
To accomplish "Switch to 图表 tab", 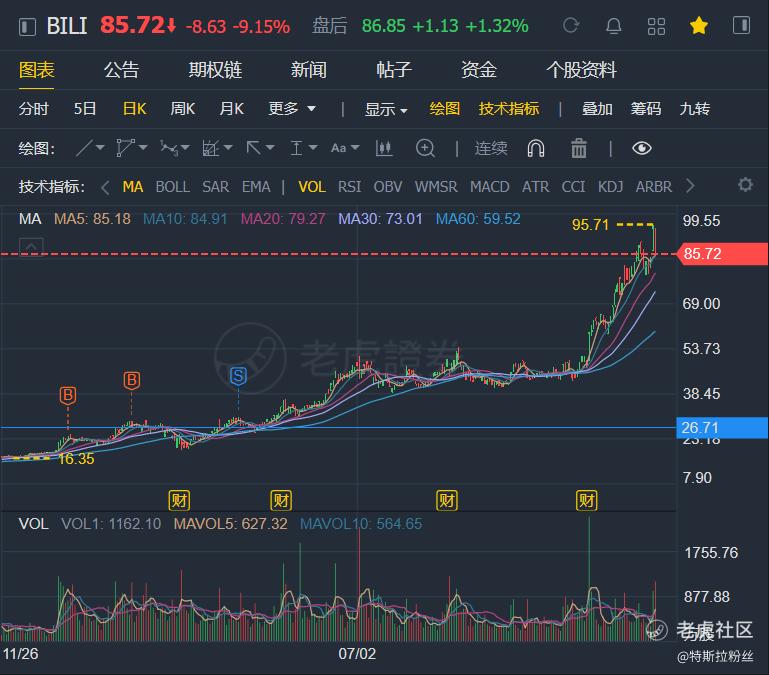I will 36,70.
